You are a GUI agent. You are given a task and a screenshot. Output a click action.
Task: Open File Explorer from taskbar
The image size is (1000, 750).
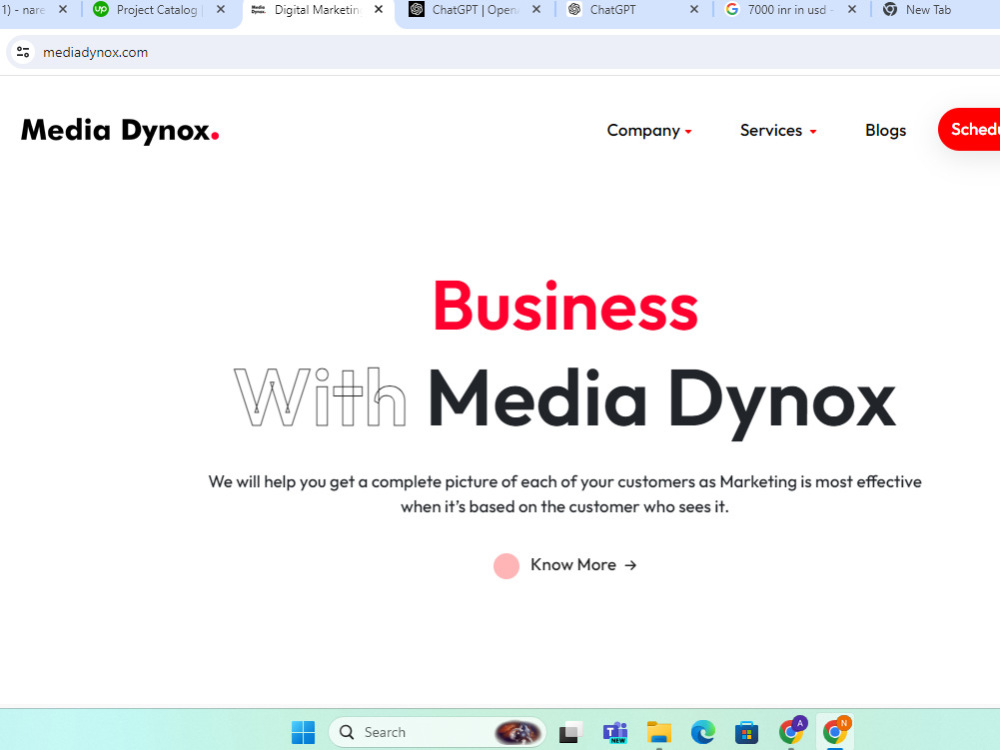(x=659, y=732)
